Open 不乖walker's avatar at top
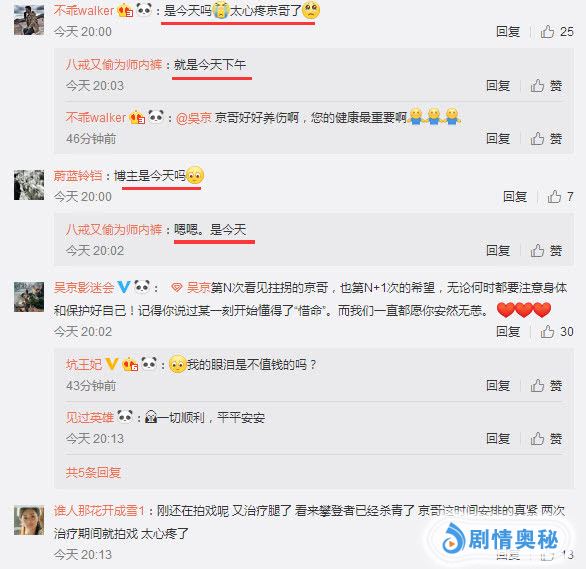The height and width of the screenshot is (569, 586). [29, 20]
